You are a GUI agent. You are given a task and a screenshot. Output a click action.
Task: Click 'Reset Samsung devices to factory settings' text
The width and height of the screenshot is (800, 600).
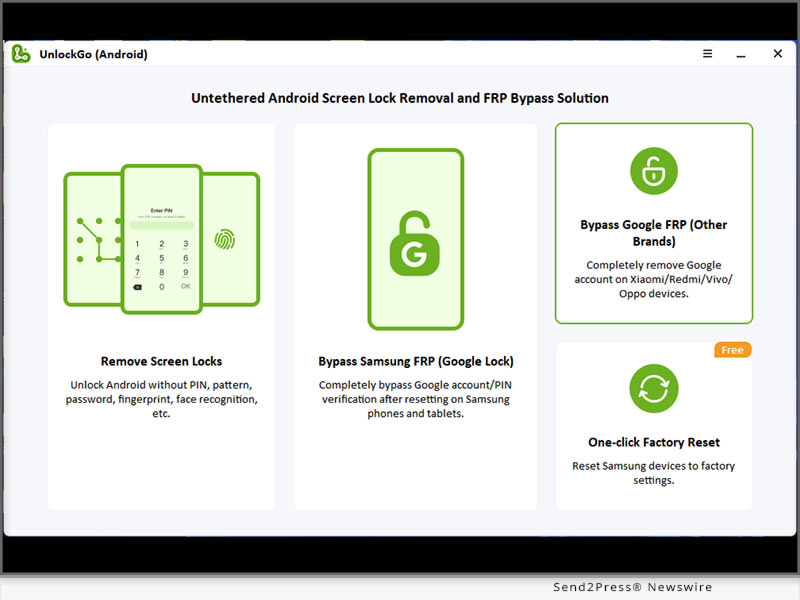click(654, 473)
